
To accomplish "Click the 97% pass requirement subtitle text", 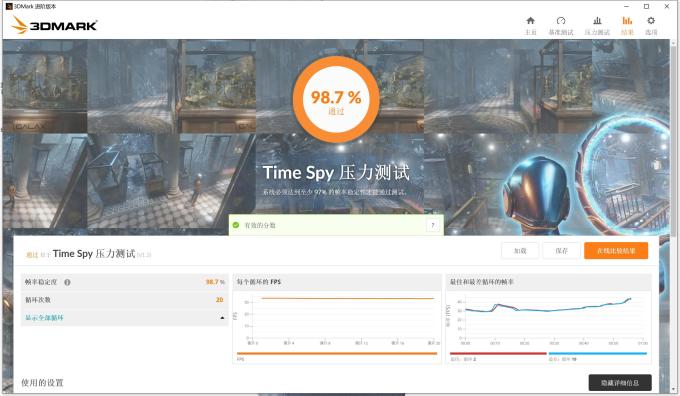I will pos(334,192).
